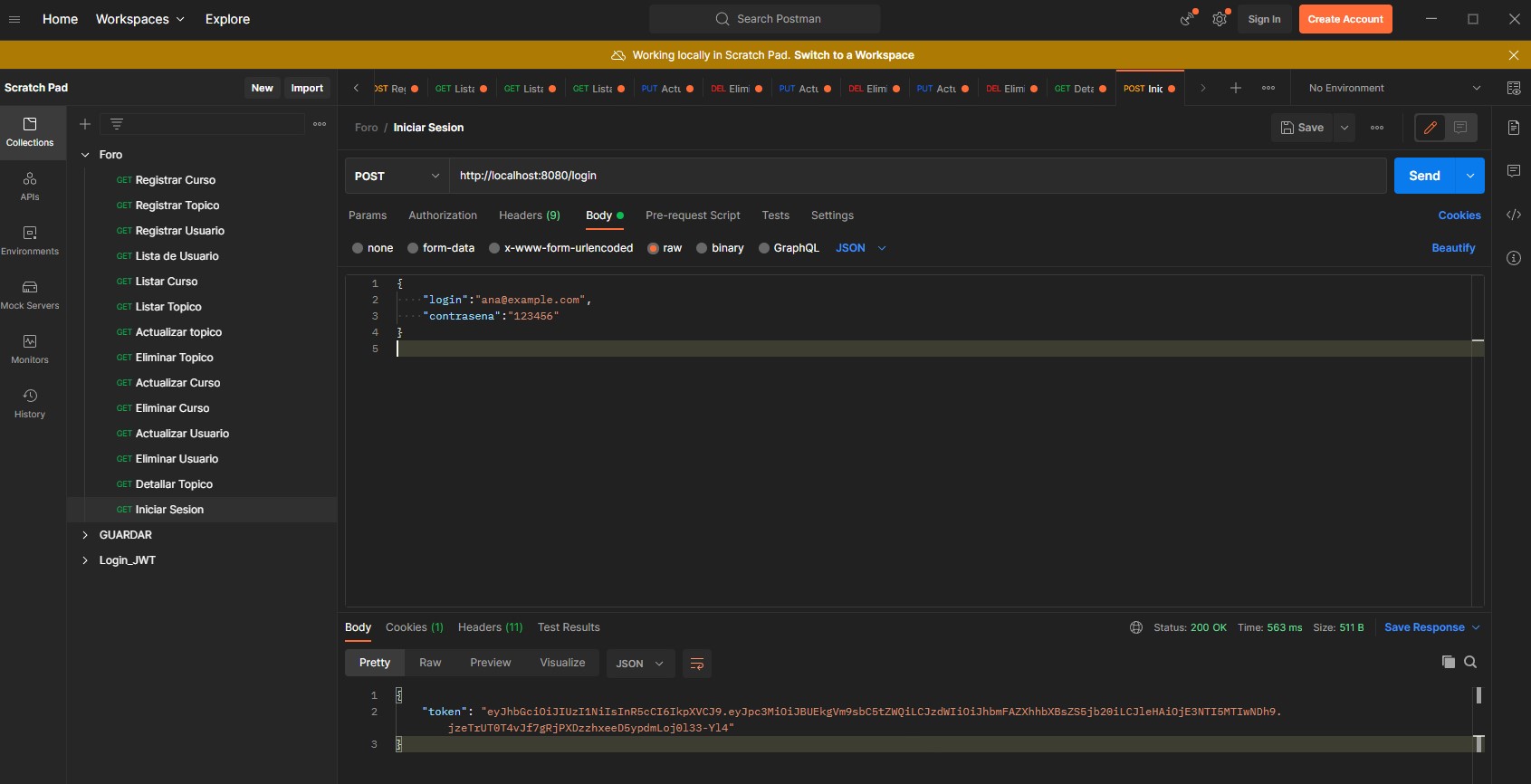This screenshot has width=1531, height=784.
Task: Change the raw body JSON format dropdown
Action: (x=861, y=248)
